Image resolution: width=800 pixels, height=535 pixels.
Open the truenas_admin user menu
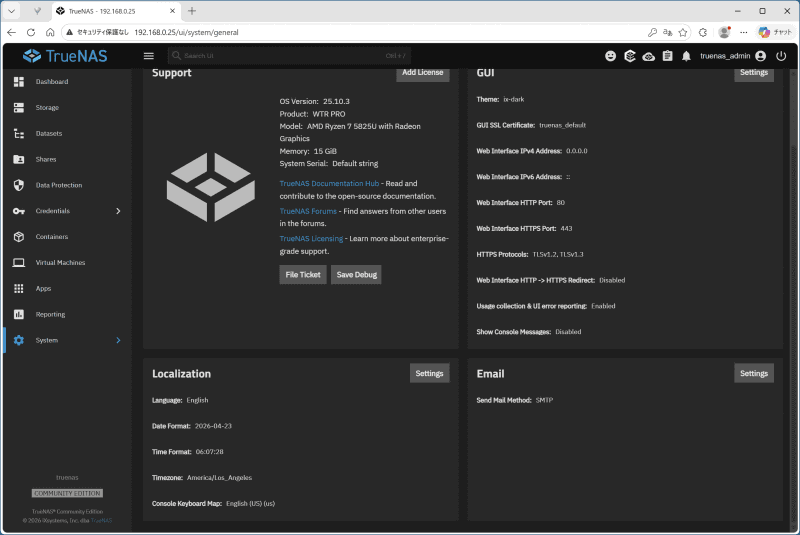point(733,56)
